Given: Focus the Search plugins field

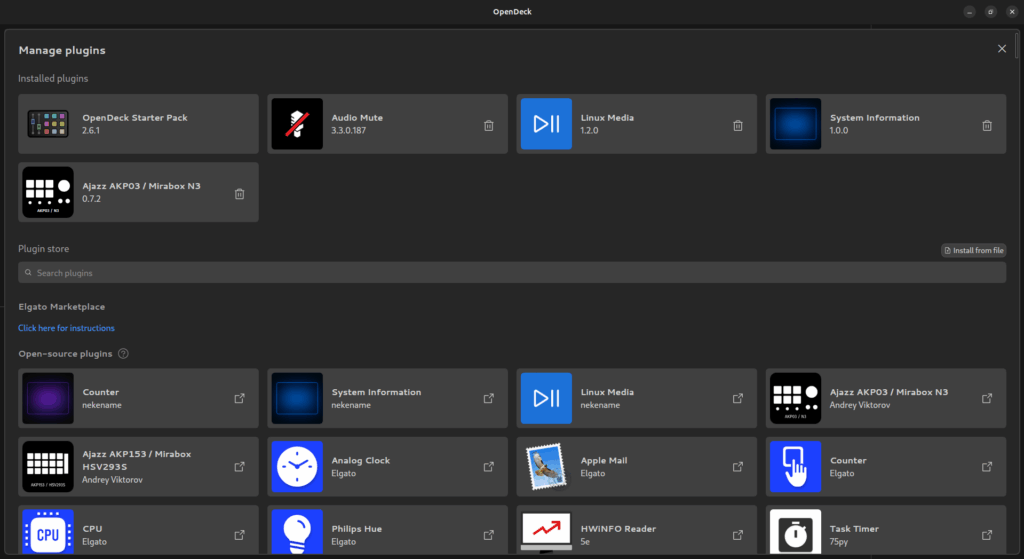Looking at the screenshot, I should (x=512, y=273).
